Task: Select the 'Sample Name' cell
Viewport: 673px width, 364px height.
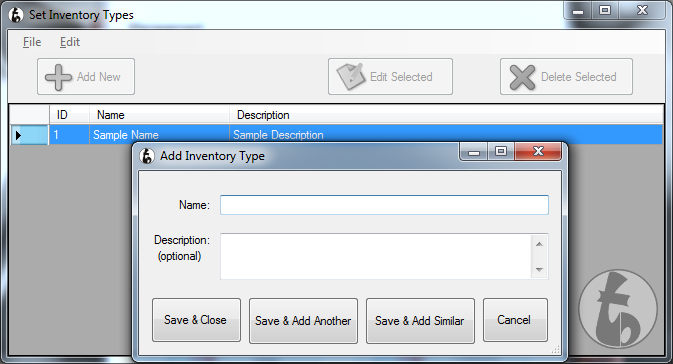Action: pyautogui.click(x=159, y=135)
